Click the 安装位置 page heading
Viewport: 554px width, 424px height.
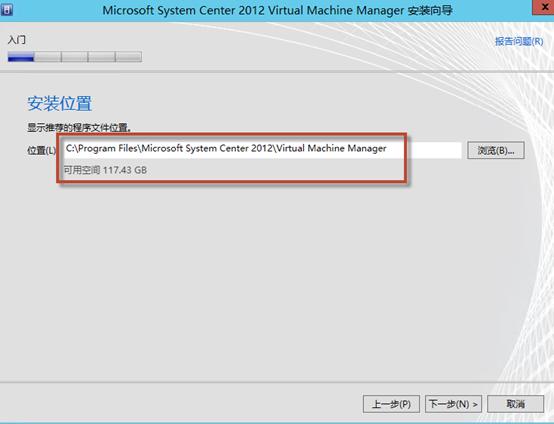tap(59, 104)
